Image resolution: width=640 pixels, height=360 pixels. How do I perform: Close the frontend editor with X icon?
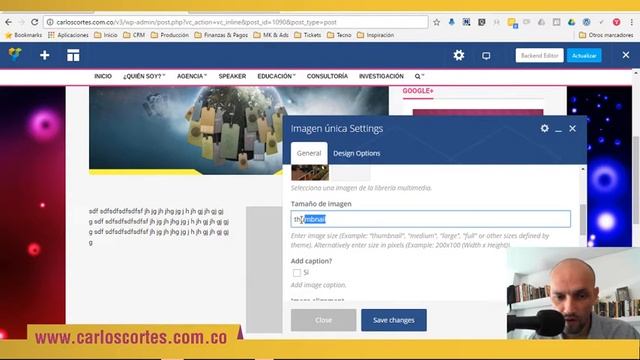(x=626, y=55)
